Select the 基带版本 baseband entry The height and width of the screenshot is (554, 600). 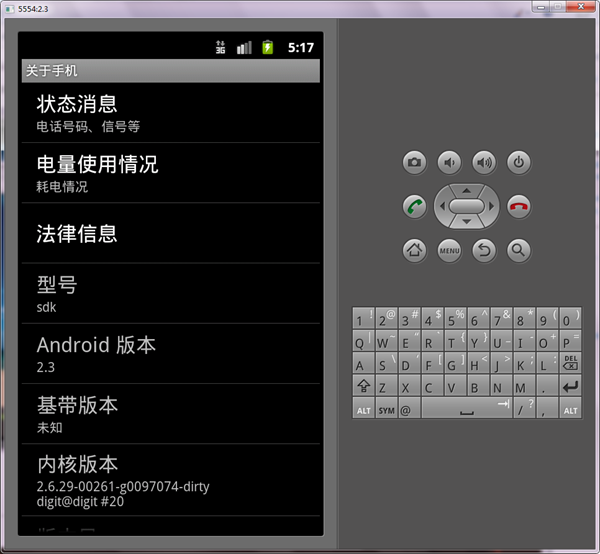click(171, 414)
